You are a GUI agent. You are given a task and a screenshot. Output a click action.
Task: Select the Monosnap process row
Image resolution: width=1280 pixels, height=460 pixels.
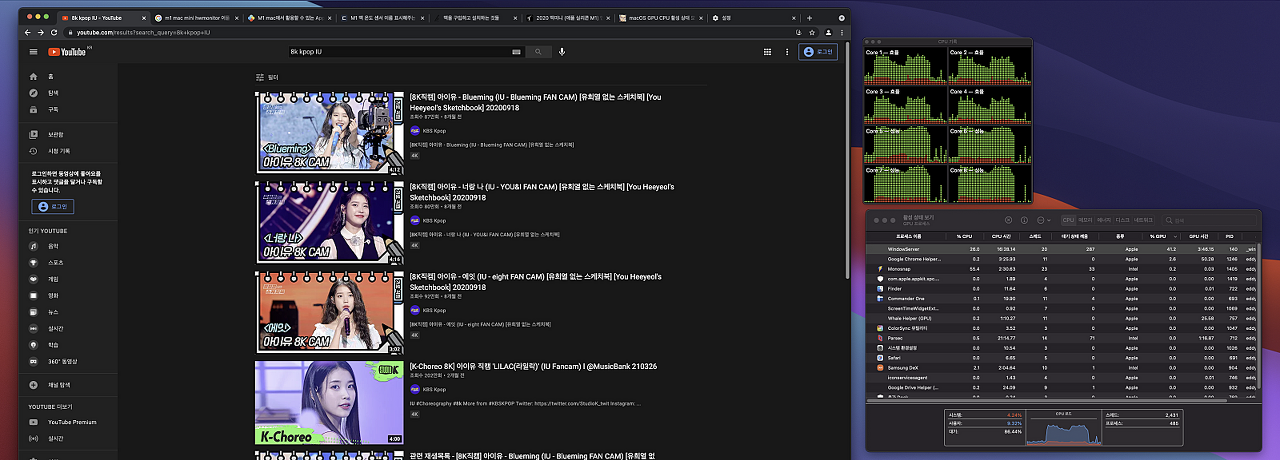pyautogui.click(x=1060, y=269)
